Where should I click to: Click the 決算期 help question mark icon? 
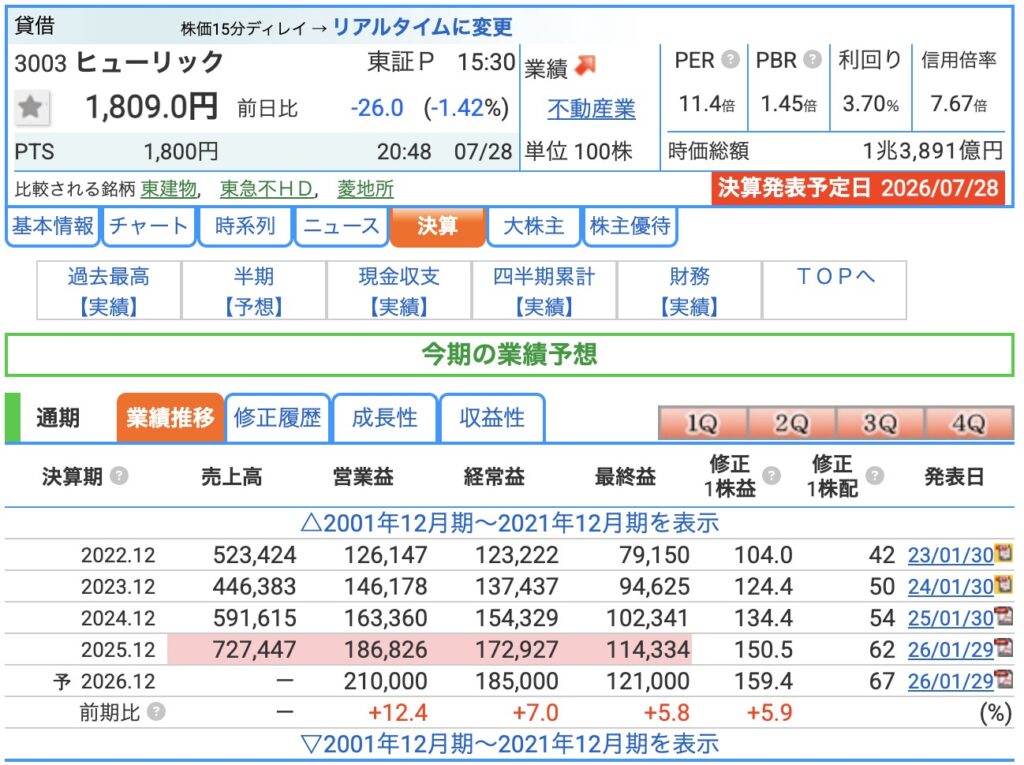pyautogui.click(x=119, y=476)
